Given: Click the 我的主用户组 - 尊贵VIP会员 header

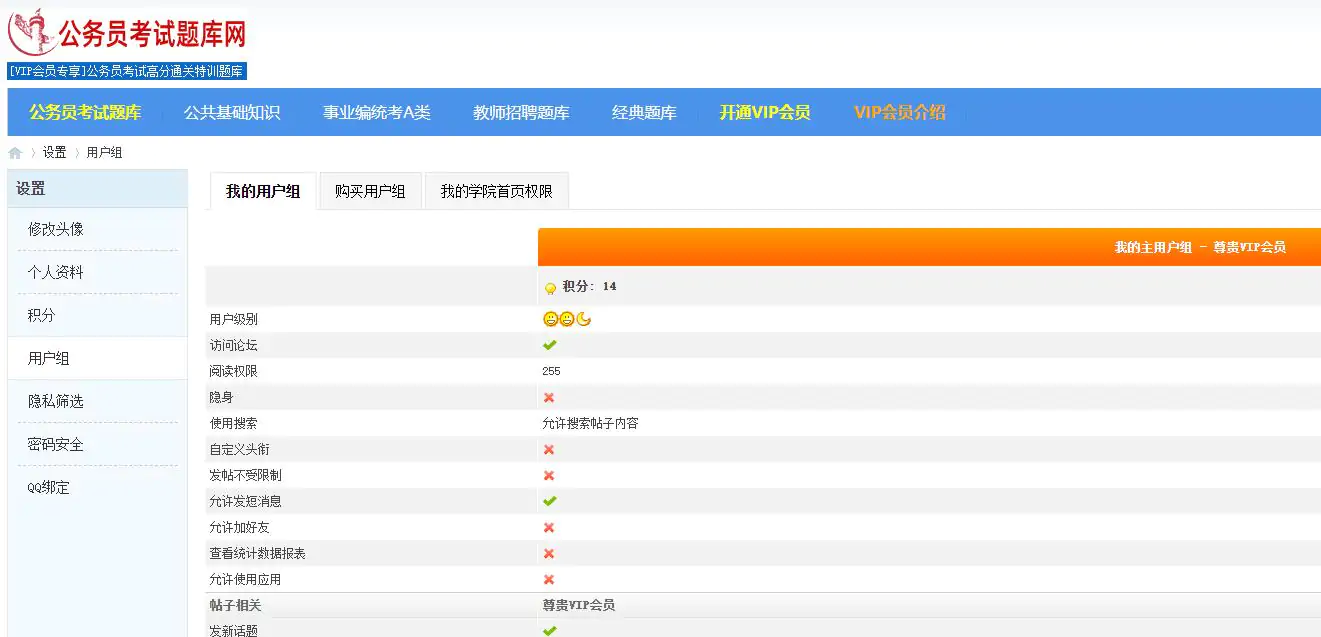Looking at the screenshot, I should tap(1200, 247).
